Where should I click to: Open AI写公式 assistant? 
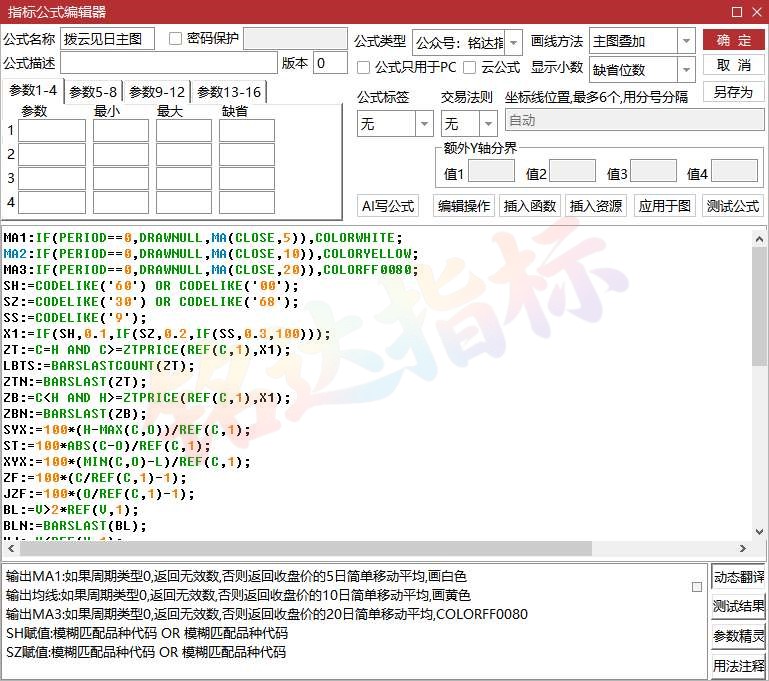tap(388, 206)
